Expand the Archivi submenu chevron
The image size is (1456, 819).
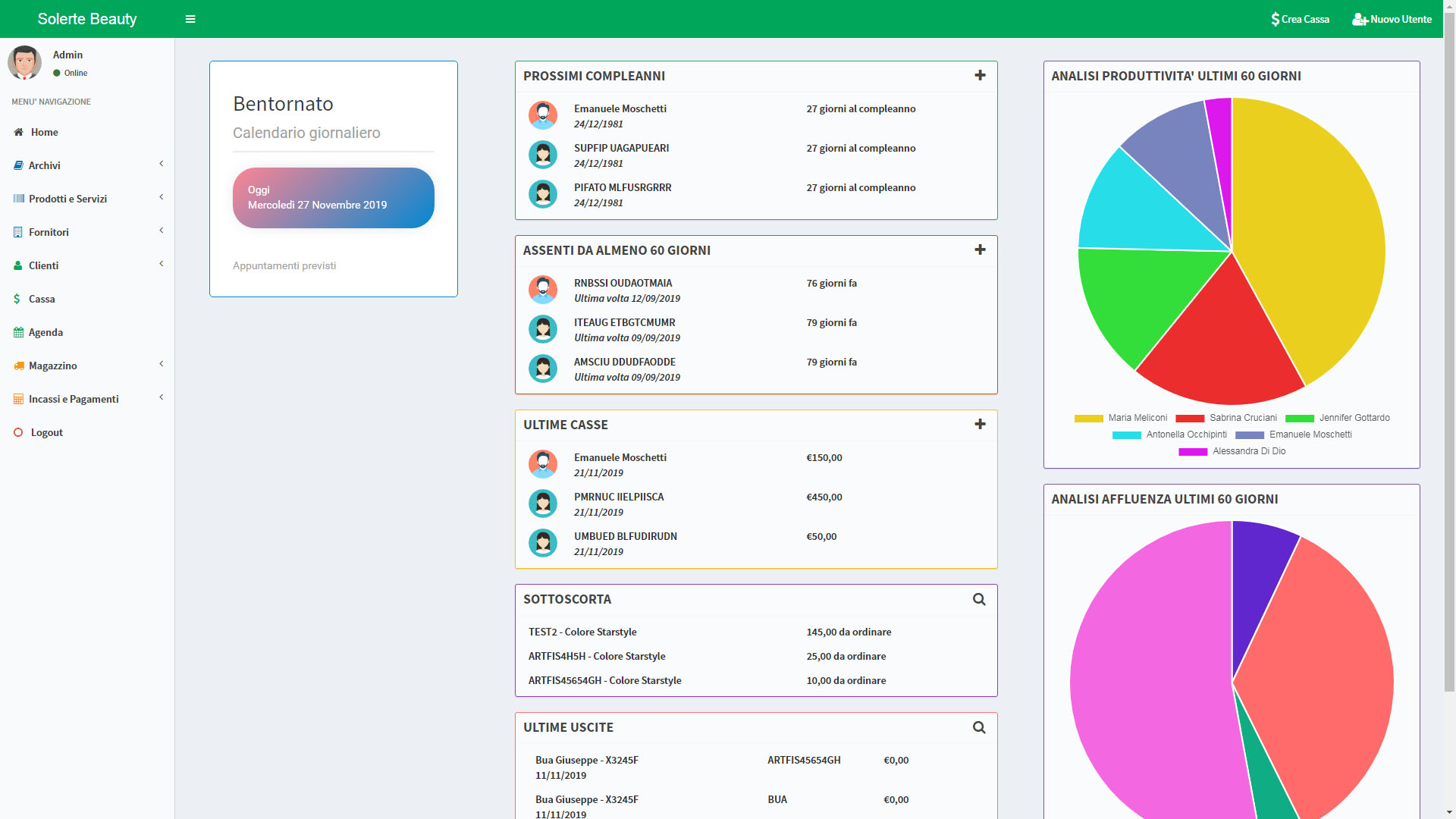coord(162,164)
